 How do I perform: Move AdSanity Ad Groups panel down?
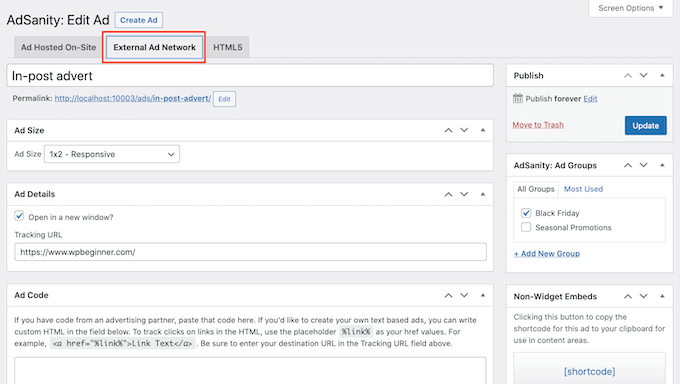pos(644,165)
